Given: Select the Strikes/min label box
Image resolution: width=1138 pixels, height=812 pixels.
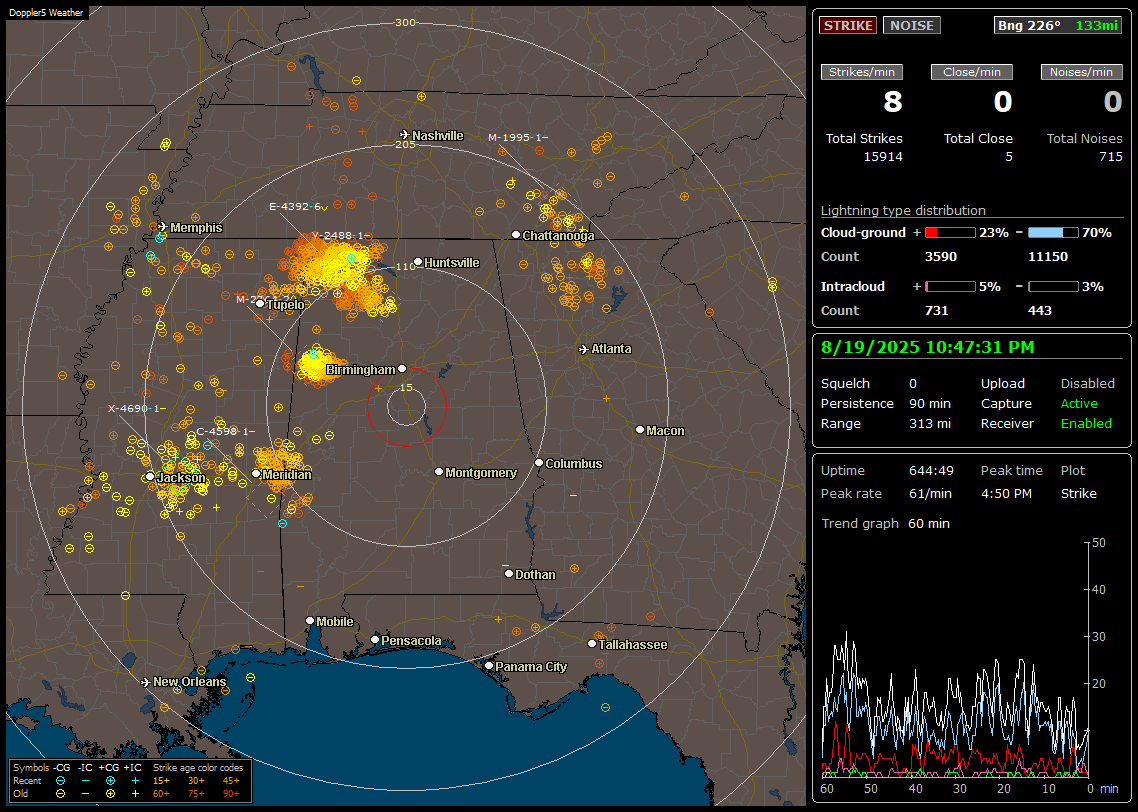Looking at the screenshot, I should (861, 72).
